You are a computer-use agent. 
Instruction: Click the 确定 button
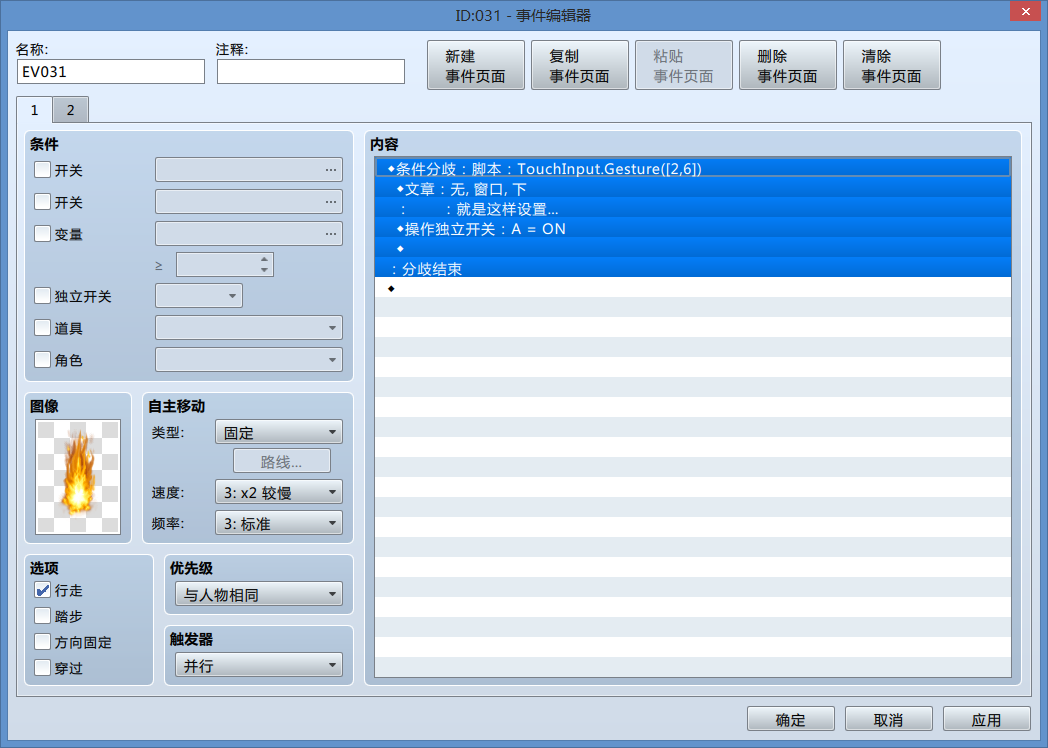(791, 719)
